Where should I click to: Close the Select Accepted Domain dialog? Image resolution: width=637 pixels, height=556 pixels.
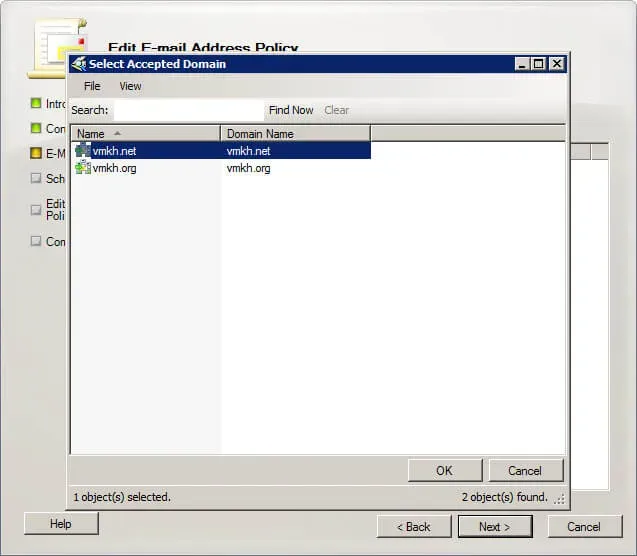557,64
